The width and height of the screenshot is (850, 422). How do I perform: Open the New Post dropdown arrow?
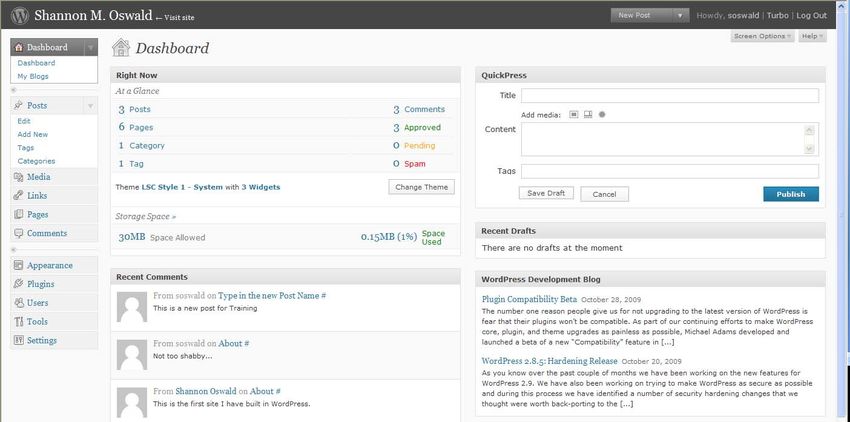point(680,15)
